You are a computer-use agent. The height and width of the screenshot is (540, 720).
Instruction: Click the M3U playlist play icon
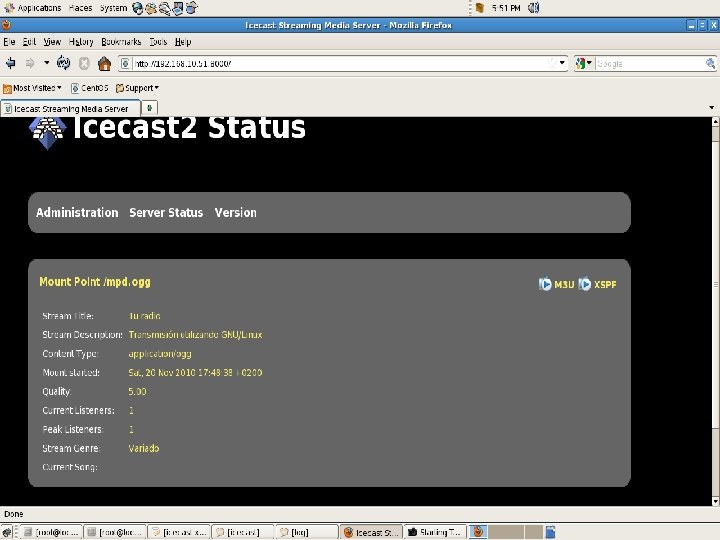click(x=545, y=284)
